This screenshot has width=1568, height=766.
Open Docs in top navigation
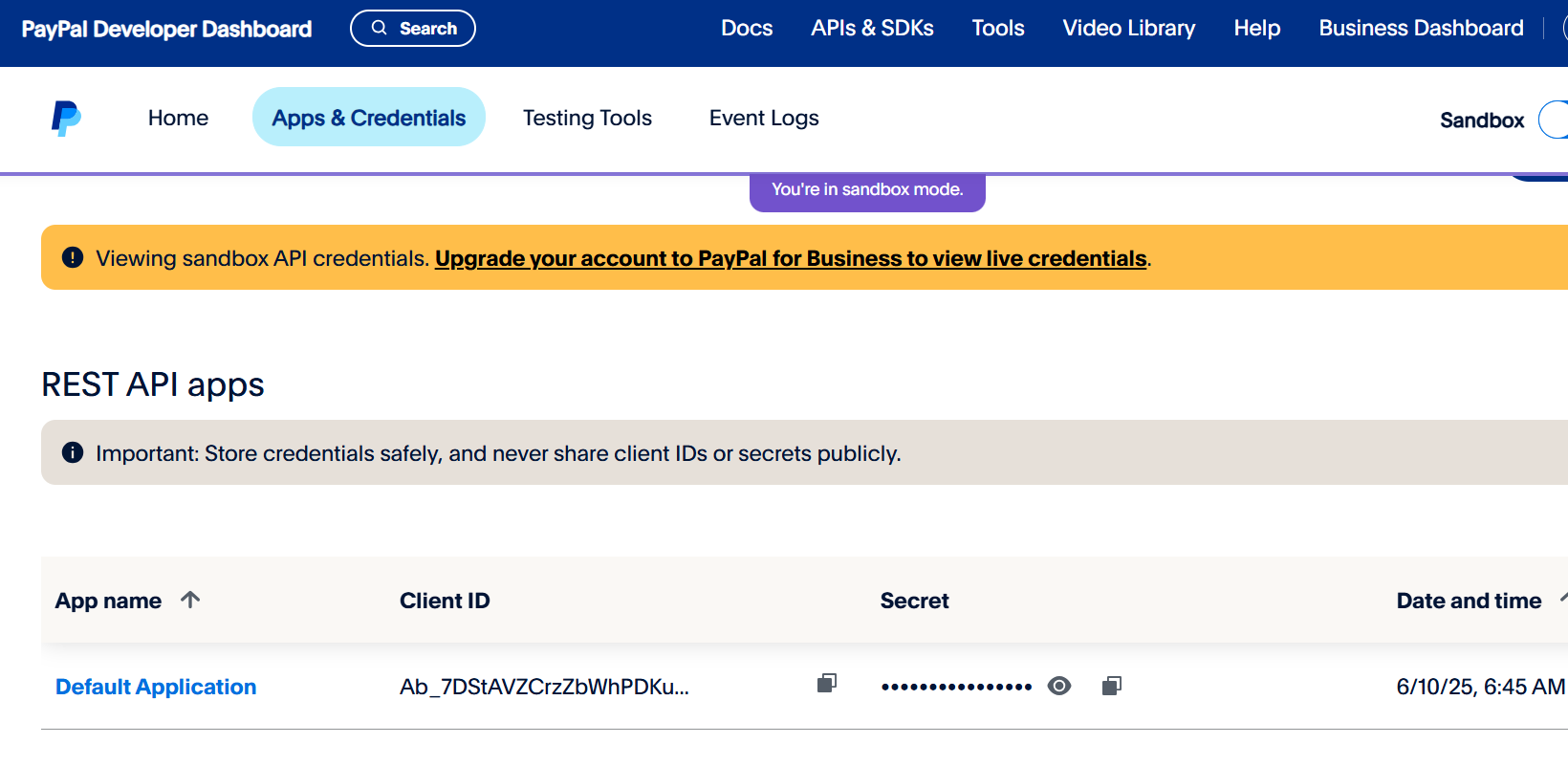coord(747,29)
